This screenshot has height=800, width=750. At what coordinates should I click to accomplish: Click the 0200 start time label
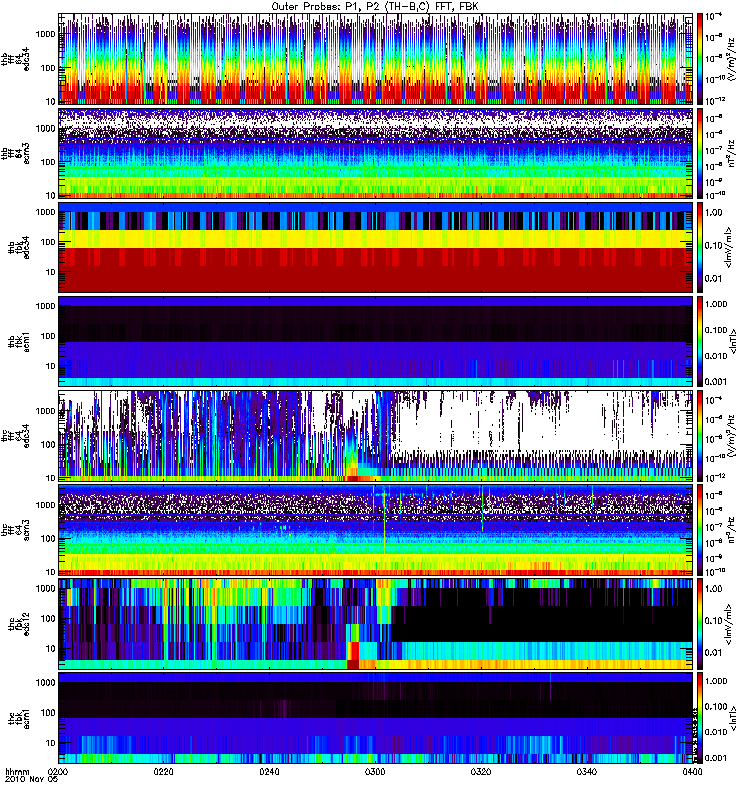pyautogui.click(x=58, y=772)
